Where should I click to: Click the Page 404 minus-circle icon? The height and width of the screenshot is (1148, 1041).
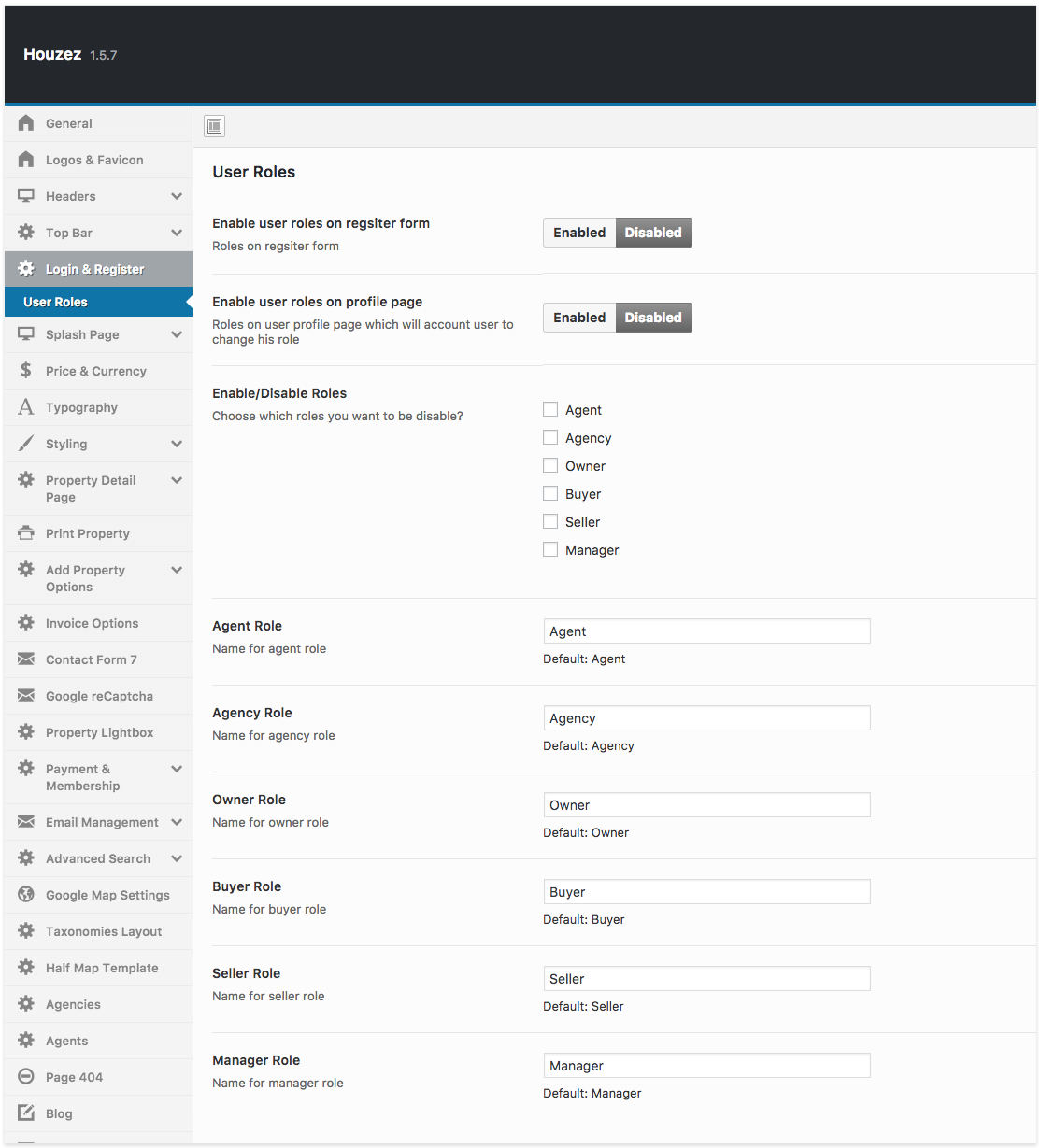tap(26, 1076)
